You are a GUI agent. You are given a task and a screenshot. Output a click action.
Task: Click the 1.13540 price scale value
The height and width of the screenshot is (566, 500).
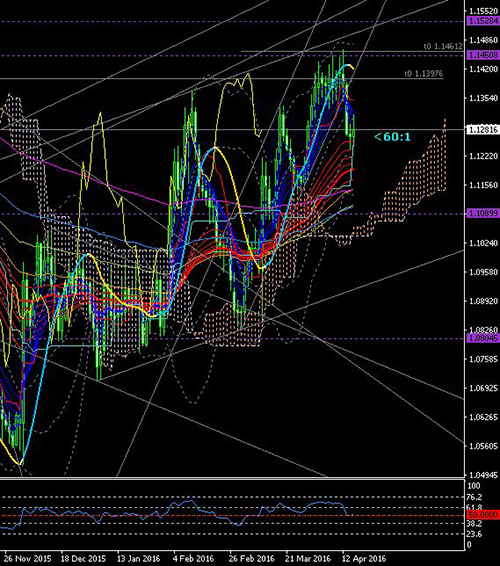point(483,98)
